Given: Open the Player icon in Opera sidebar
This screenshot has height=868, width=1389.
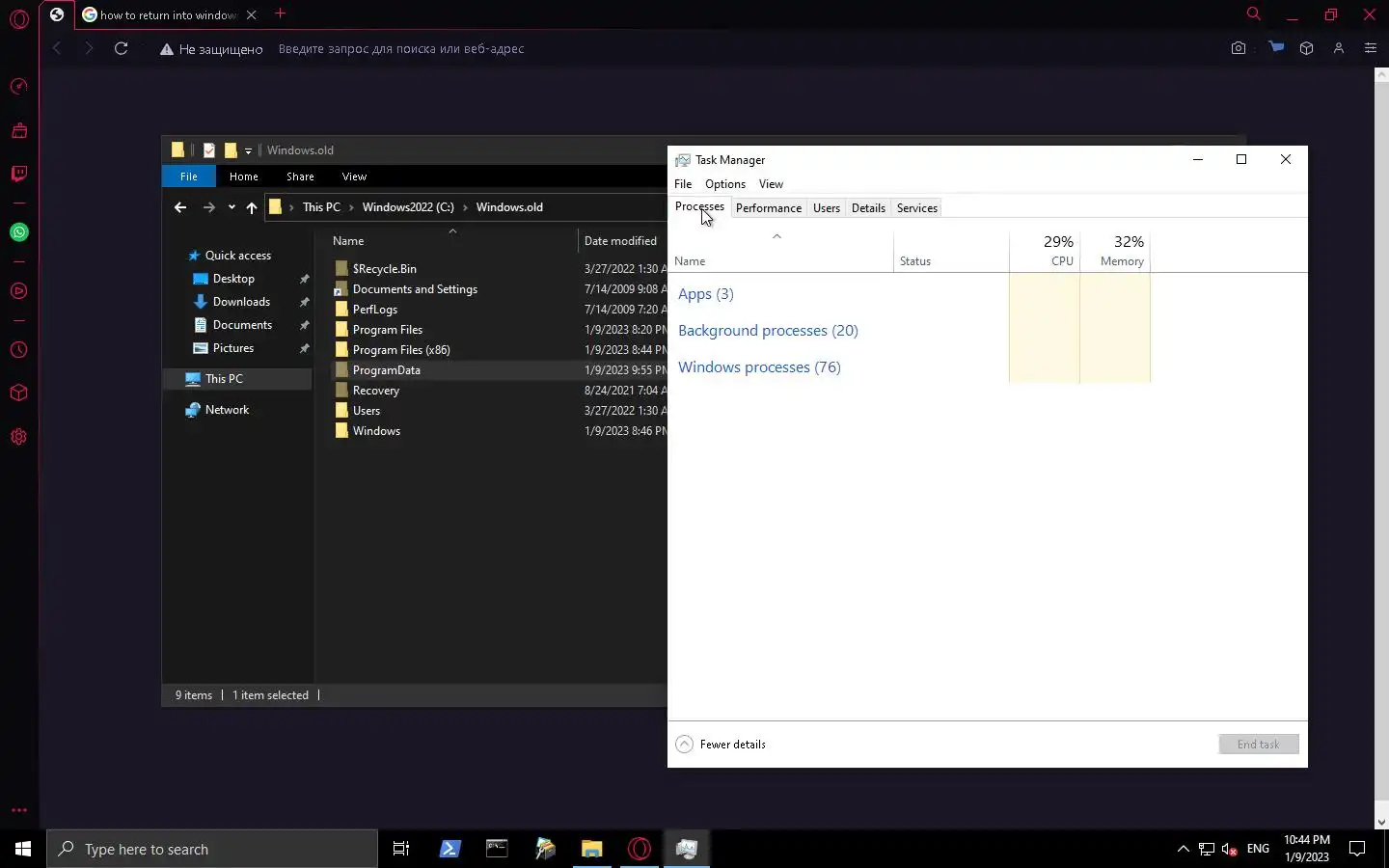Looking at the screenshot, I should [x=18, y=291].
